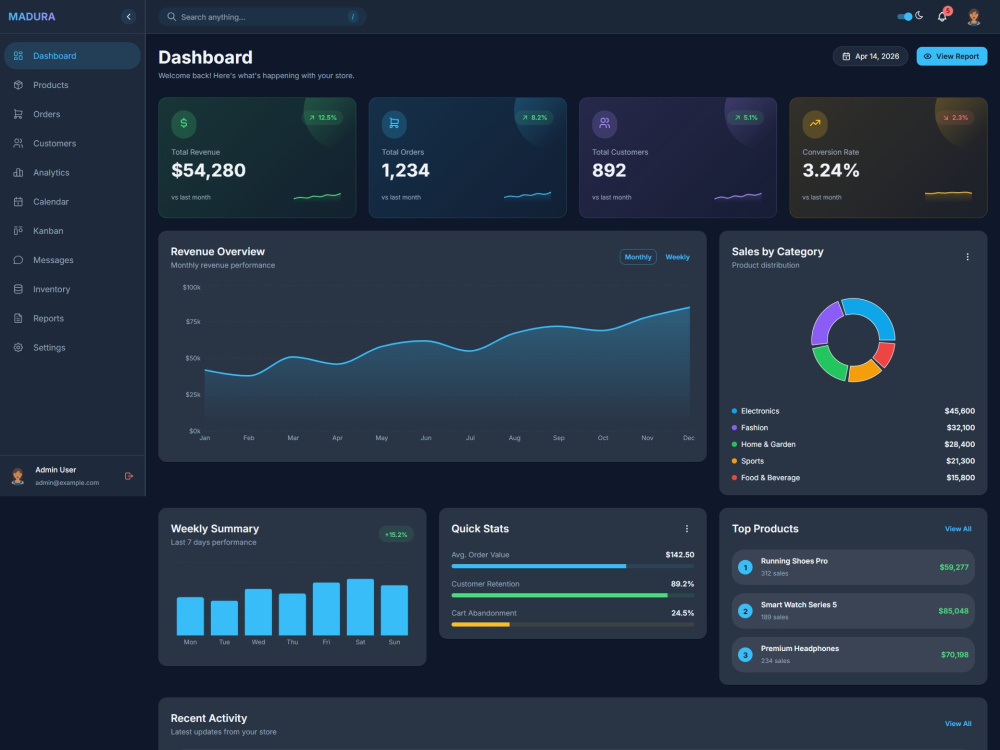Focus the Search anything field
Screen dimensions: 1000x750
coord(262,17)
